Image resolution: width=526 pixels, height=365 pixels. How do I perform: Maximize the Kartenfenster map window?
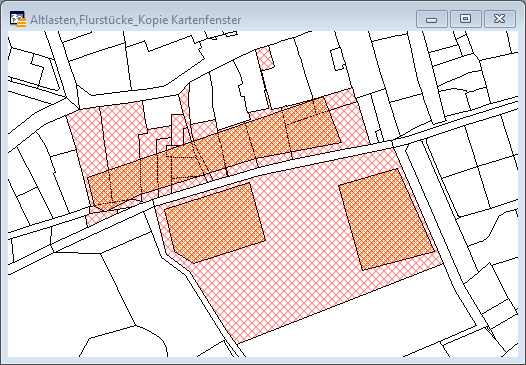[465, 19]
